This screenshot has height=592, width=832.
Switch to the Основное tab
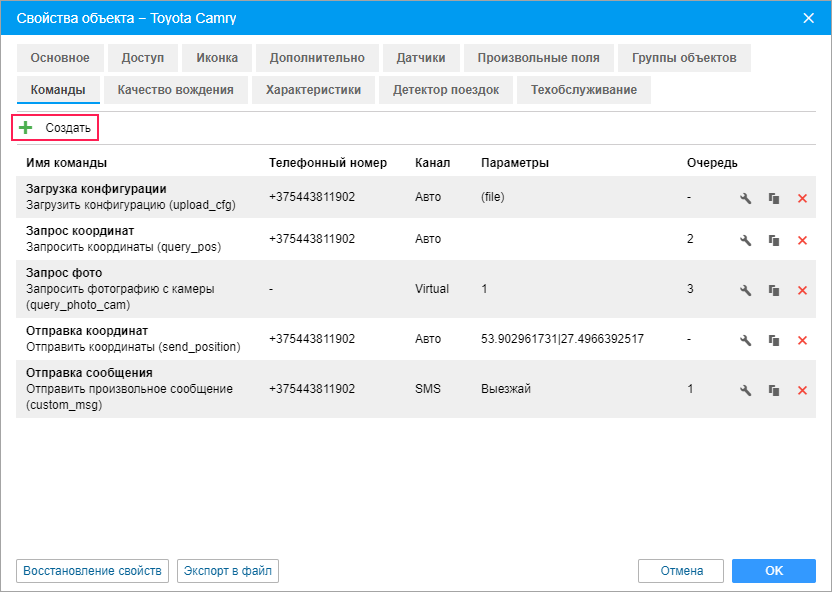pyautogui.click(x=60, y=58)
